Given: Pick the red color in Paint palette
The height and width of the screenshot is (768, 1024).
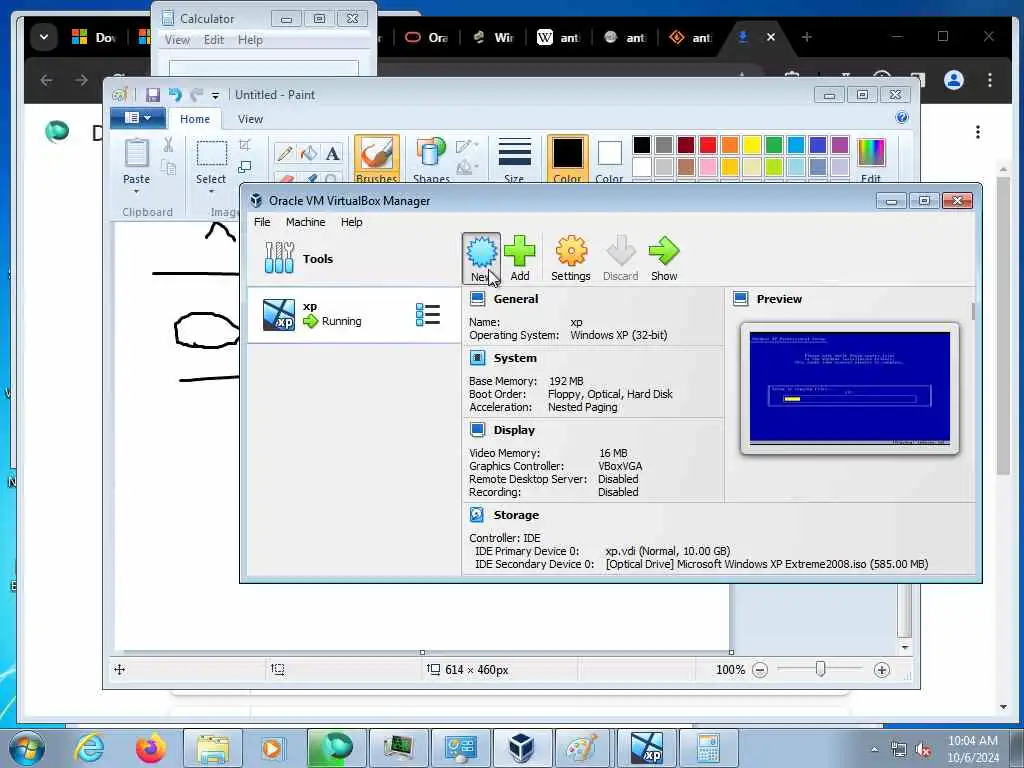Looking at the screenshot, I should click(x=707, y=145).
